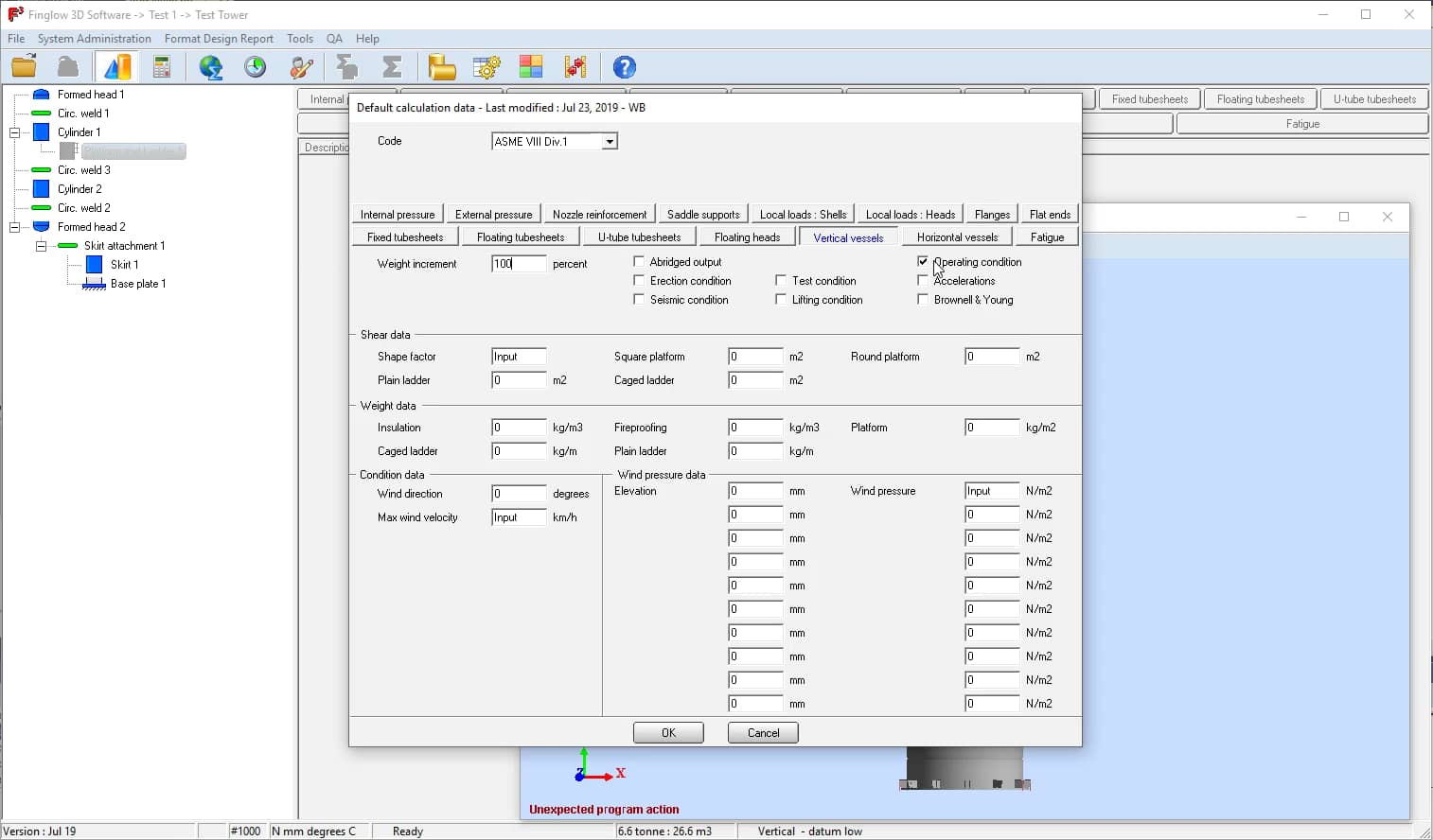Collapse the Cylinder 1 tree node
1433x840 pixels.
(x=15, y=132)
